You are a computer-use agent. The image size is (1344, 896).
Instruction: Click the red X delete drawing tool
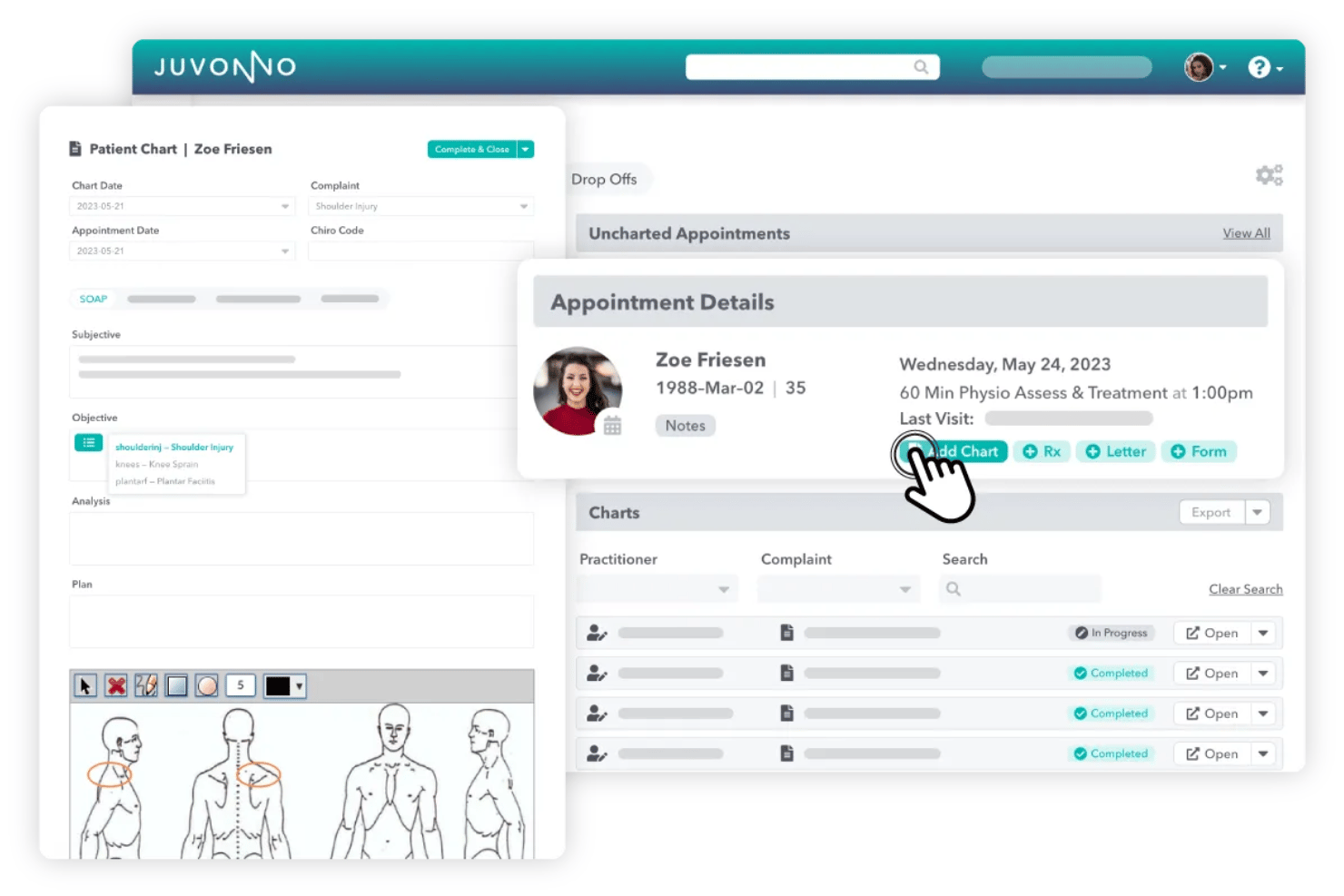[116, 686]
